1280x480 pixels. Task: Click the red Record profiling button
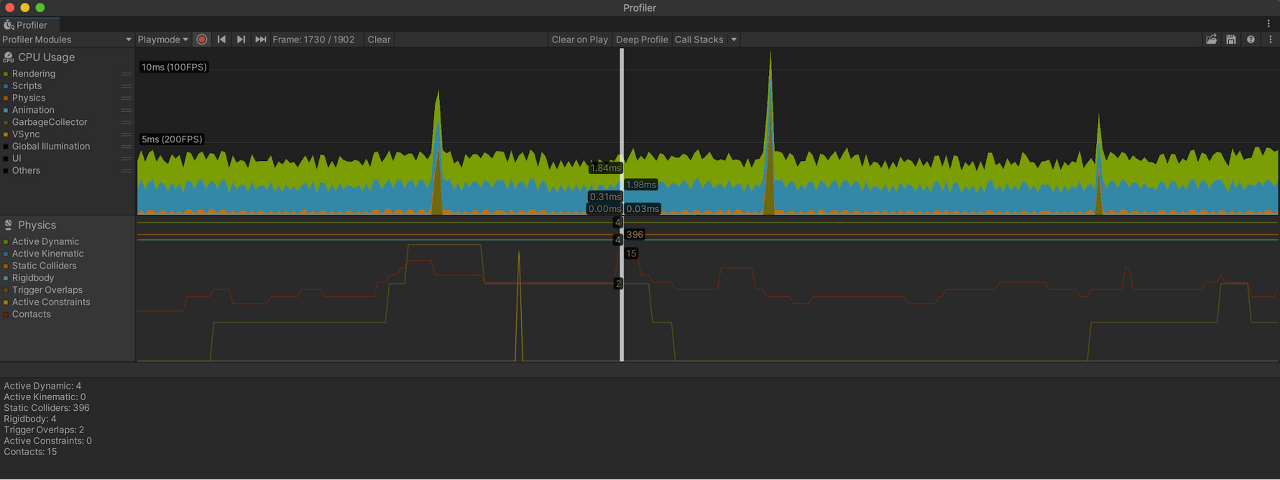(202, 40)
